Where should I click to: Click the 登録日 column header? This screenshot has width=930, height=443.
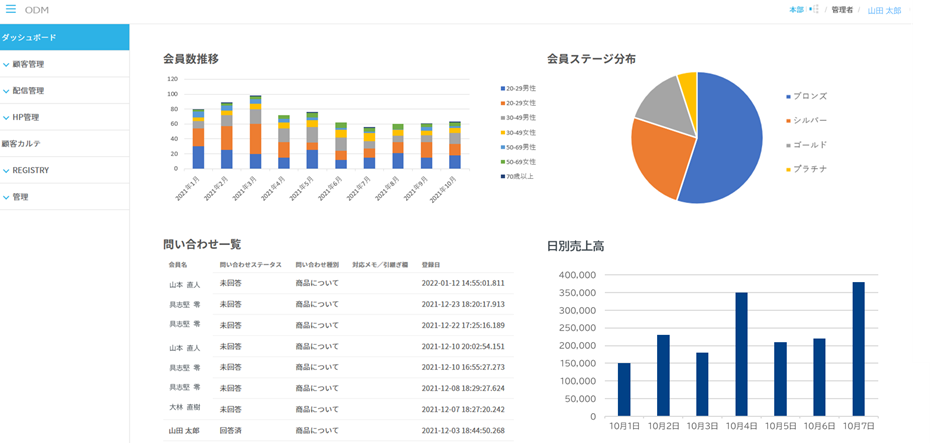pyautogui.click(x=431, y=264)
